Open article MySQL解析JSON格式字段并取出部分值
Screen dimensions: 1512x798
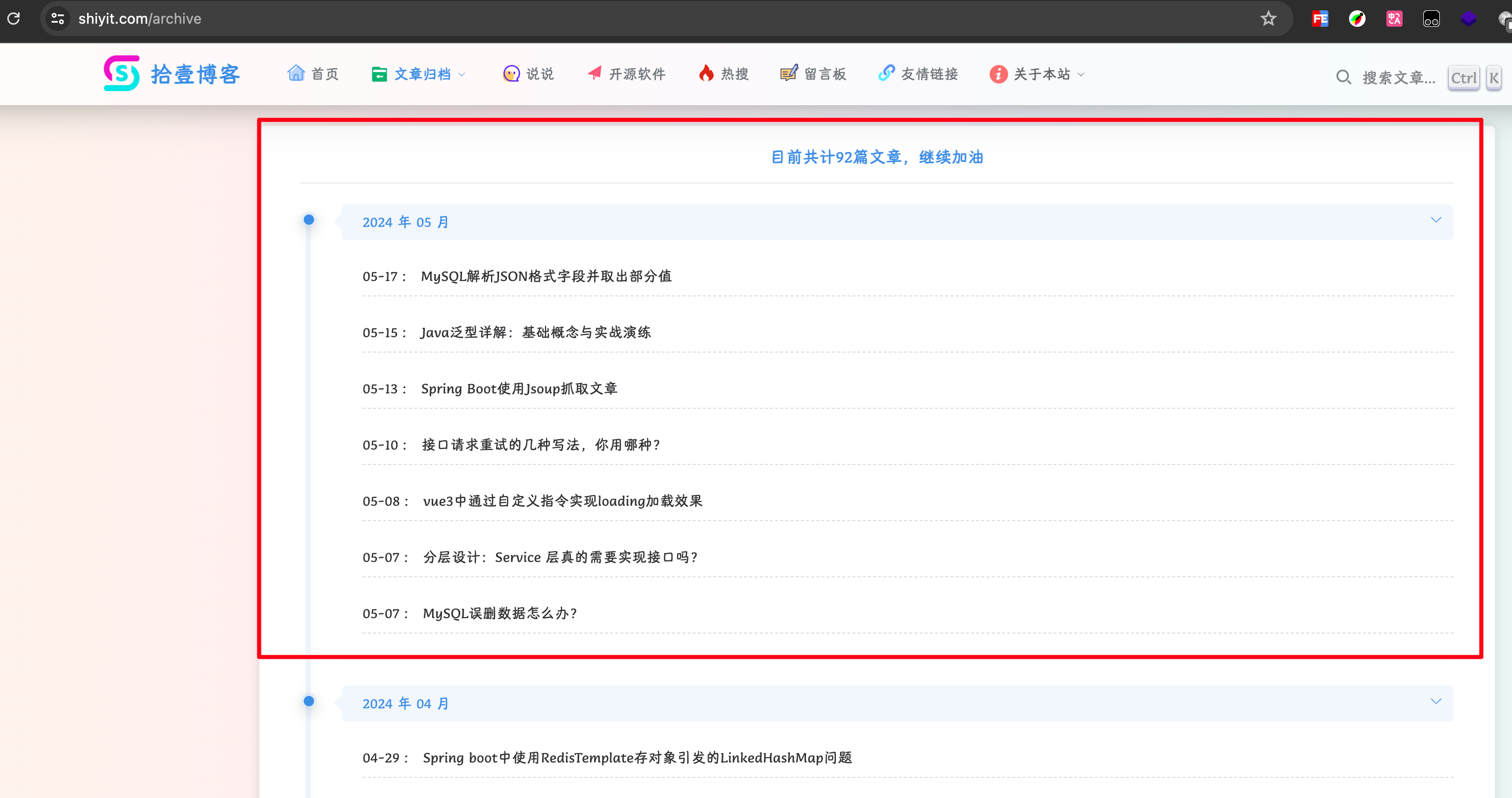click(546, 276)
